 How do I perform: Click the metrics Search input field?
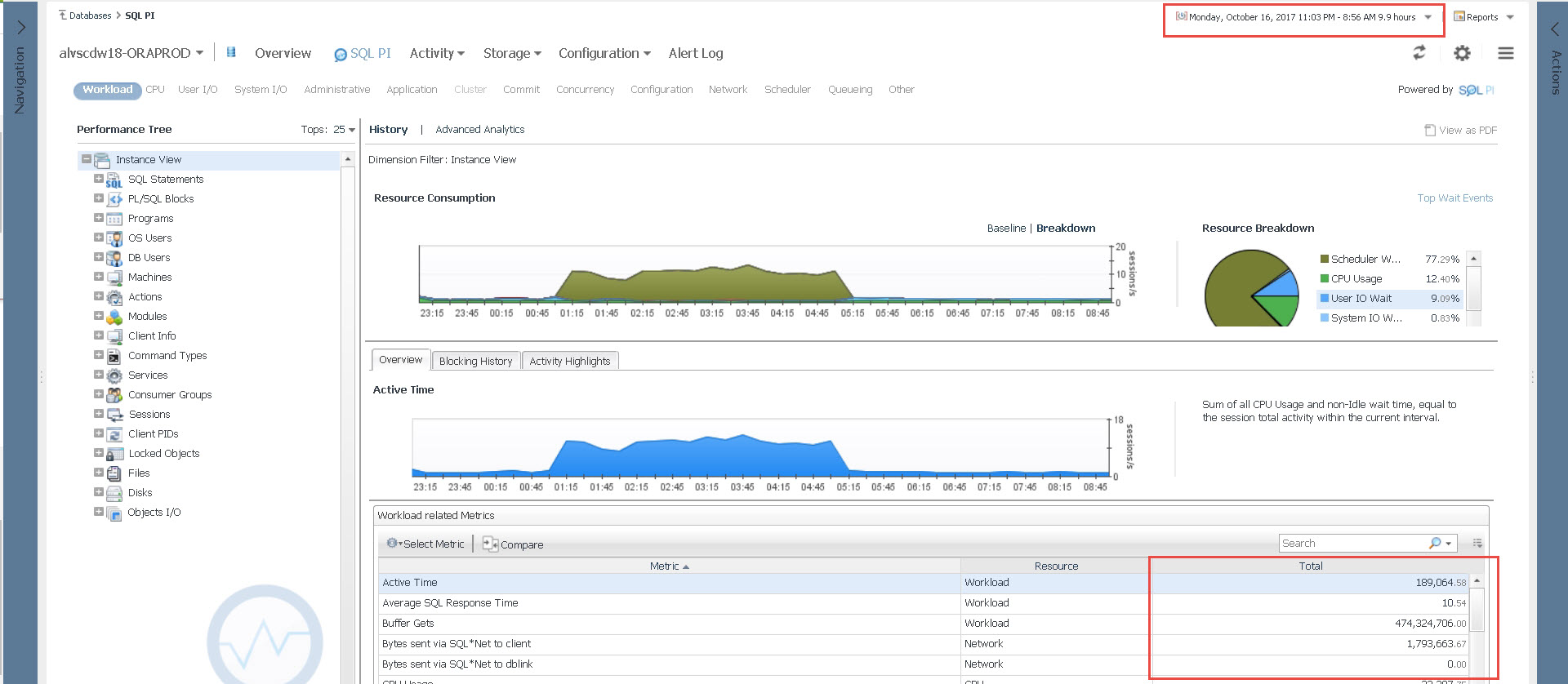(1352, 544)
